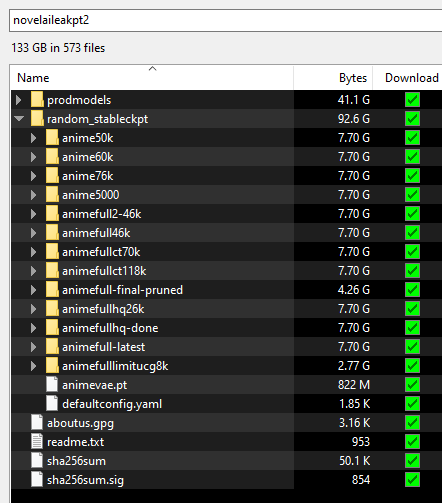The height and width of the screenshot is (503, 442).
Task: Select the animevae.pt file icon
Action: [52, 385]
